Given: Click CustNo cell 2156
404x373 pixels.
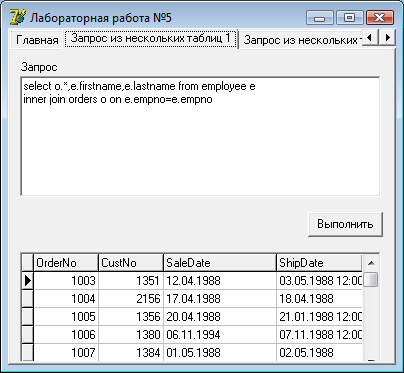Looking at the screenshot, I should coord(131,299).
